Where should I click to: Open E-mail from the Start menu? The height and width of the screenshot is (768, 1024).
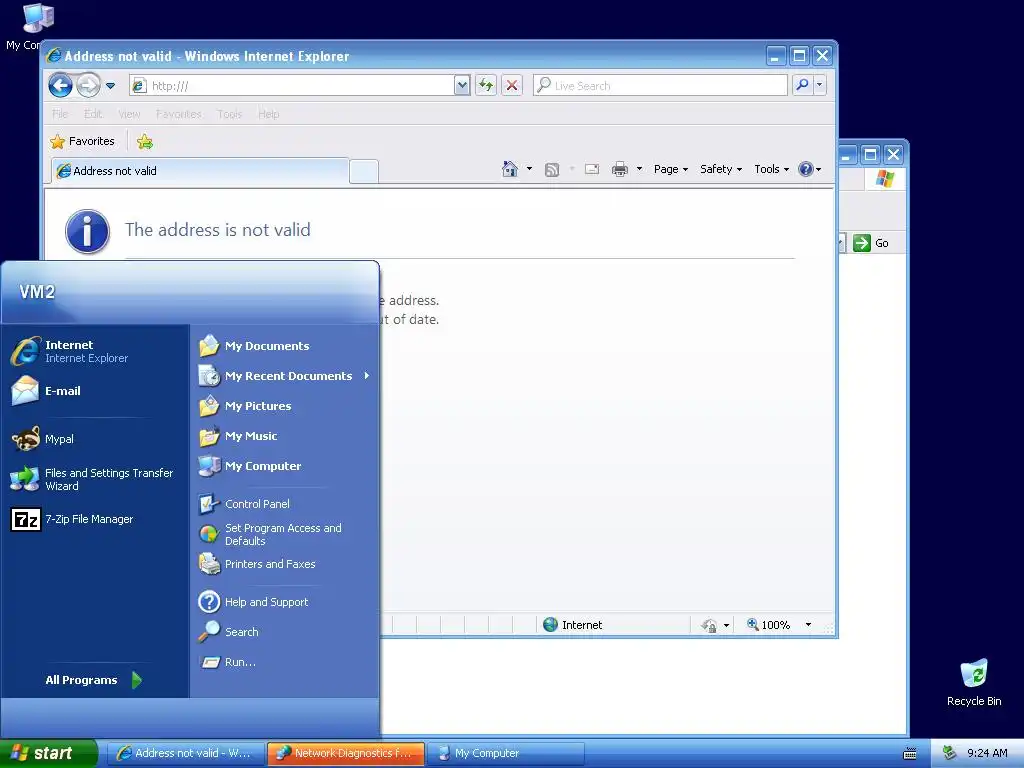point(97,391)
